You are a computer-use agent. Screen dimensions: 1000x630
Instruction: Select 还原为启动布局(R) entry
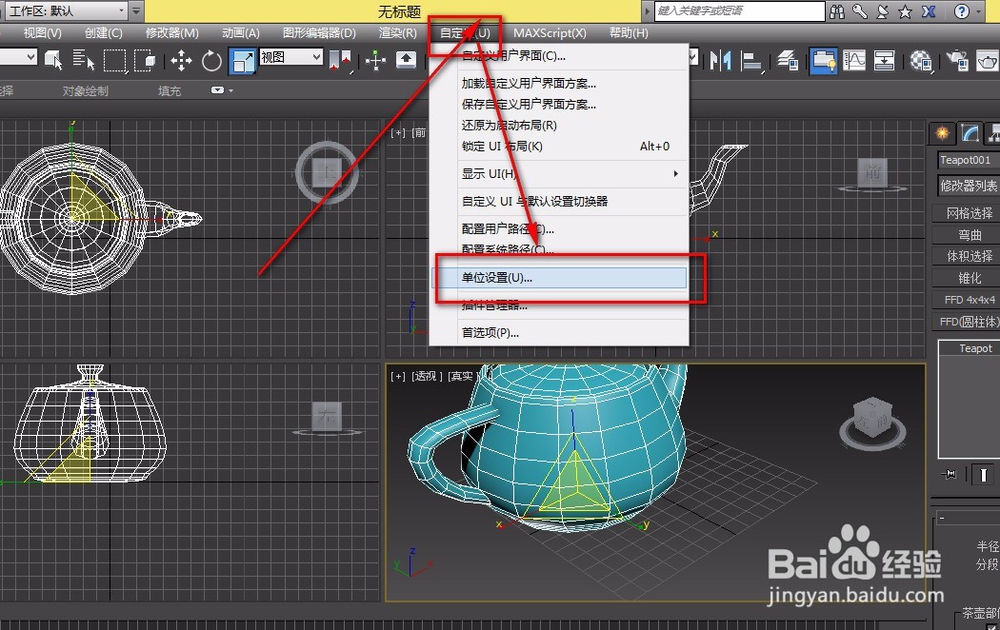(560, 125)
